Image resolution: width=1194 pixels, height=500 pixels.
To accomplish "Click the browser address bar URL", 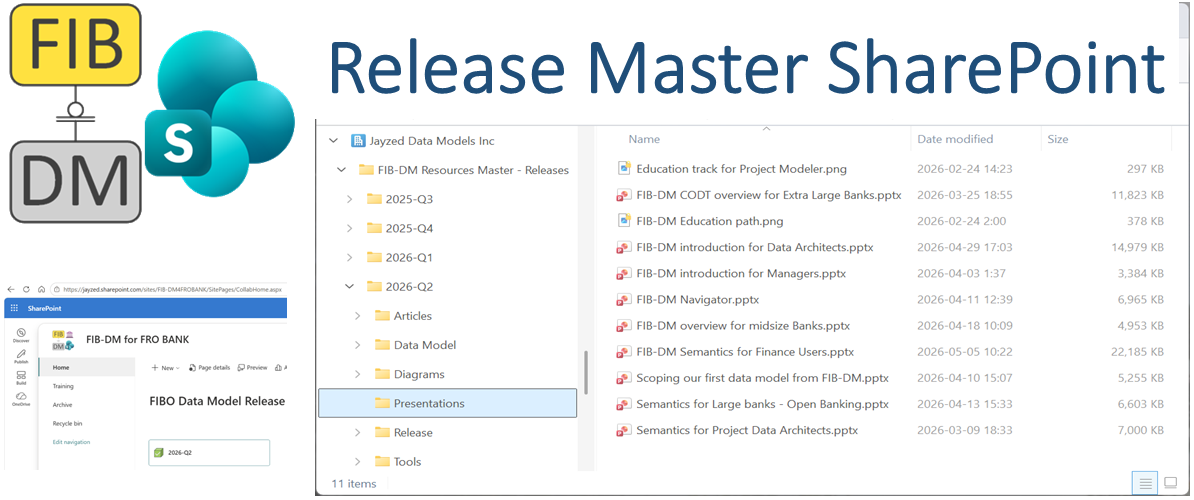I will (x=174, y=289).
